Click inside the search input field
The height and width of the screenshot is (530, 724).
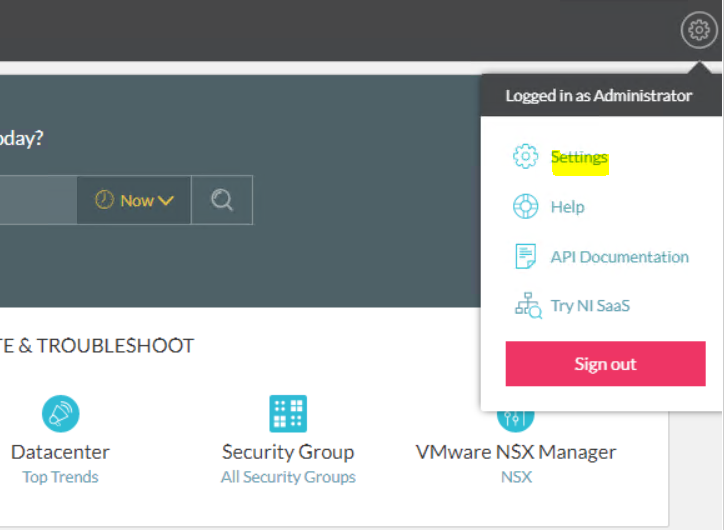(36, 200)
